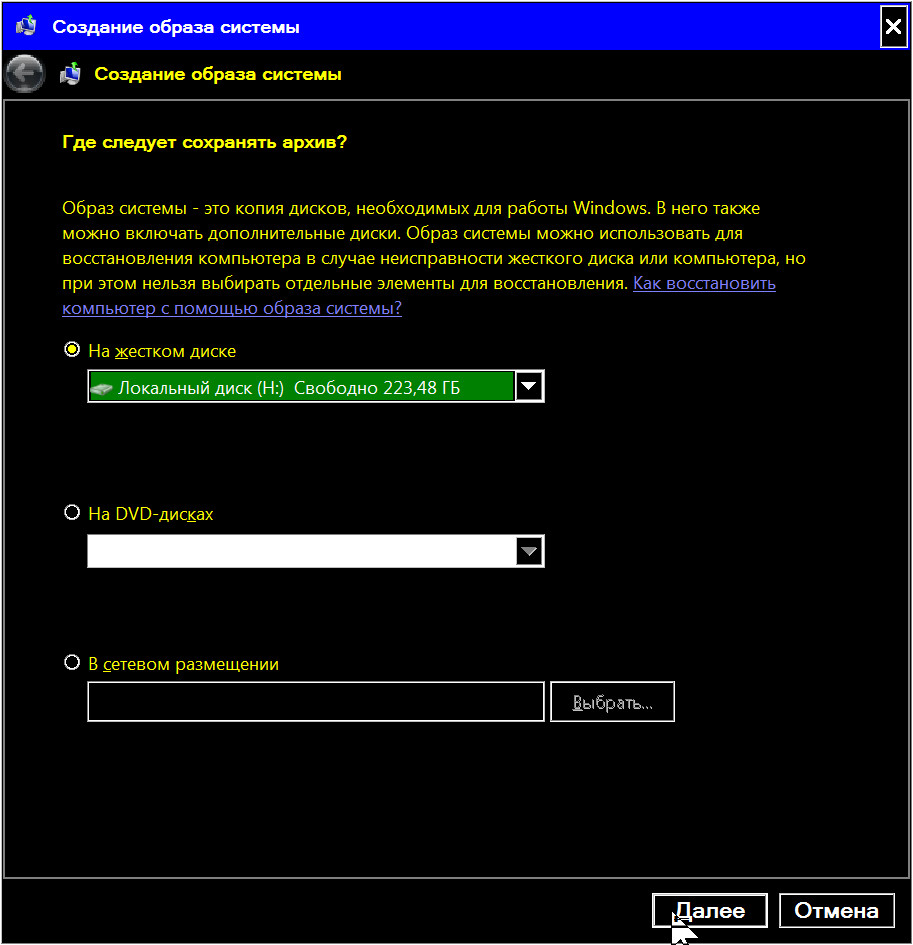Click the Локальный диск (H:) combo box entry
The width and height of the screenshot is (913, 945).
(x=300, y=387)
